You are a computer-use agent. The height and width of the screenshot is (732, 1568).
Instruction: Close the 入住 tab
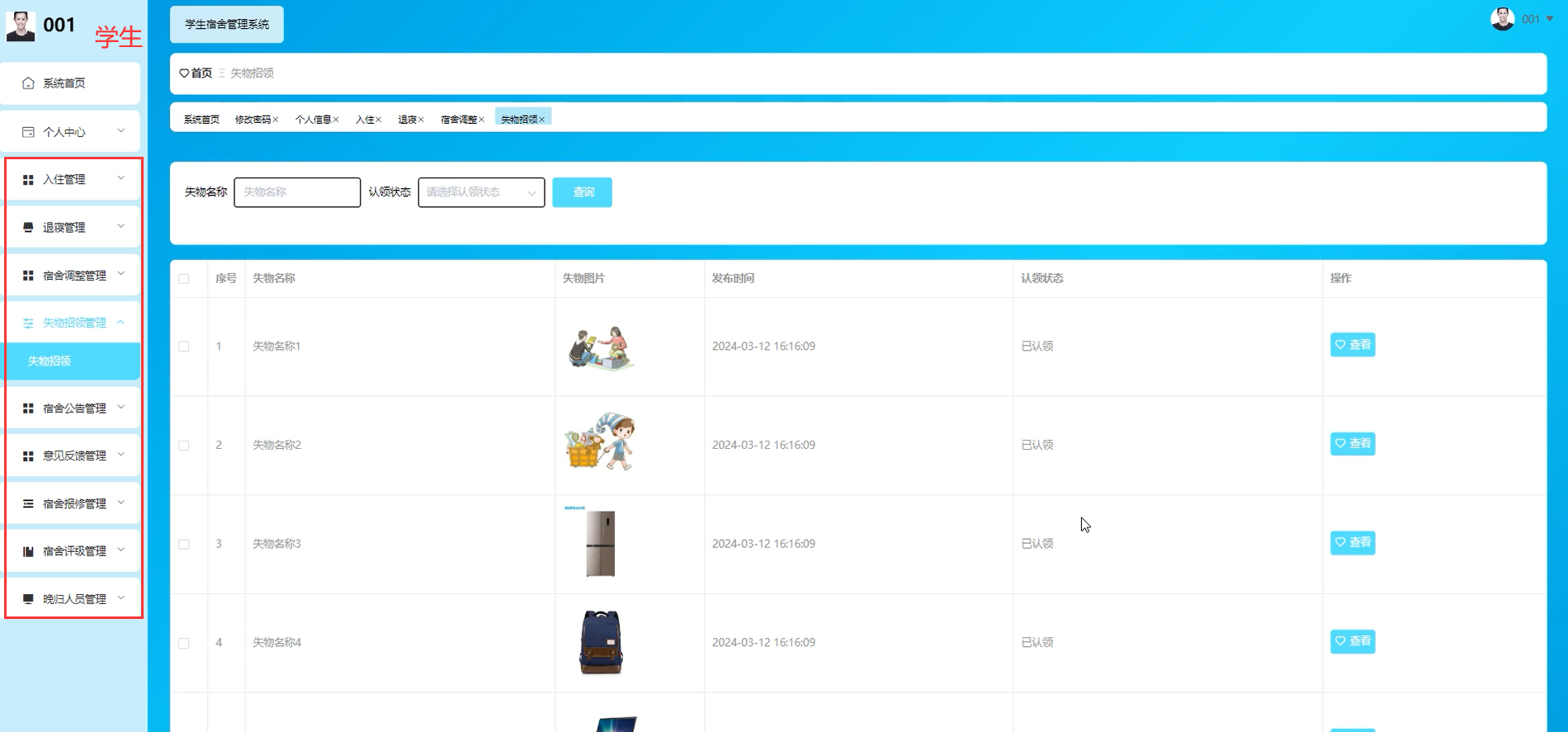point(379,120)
